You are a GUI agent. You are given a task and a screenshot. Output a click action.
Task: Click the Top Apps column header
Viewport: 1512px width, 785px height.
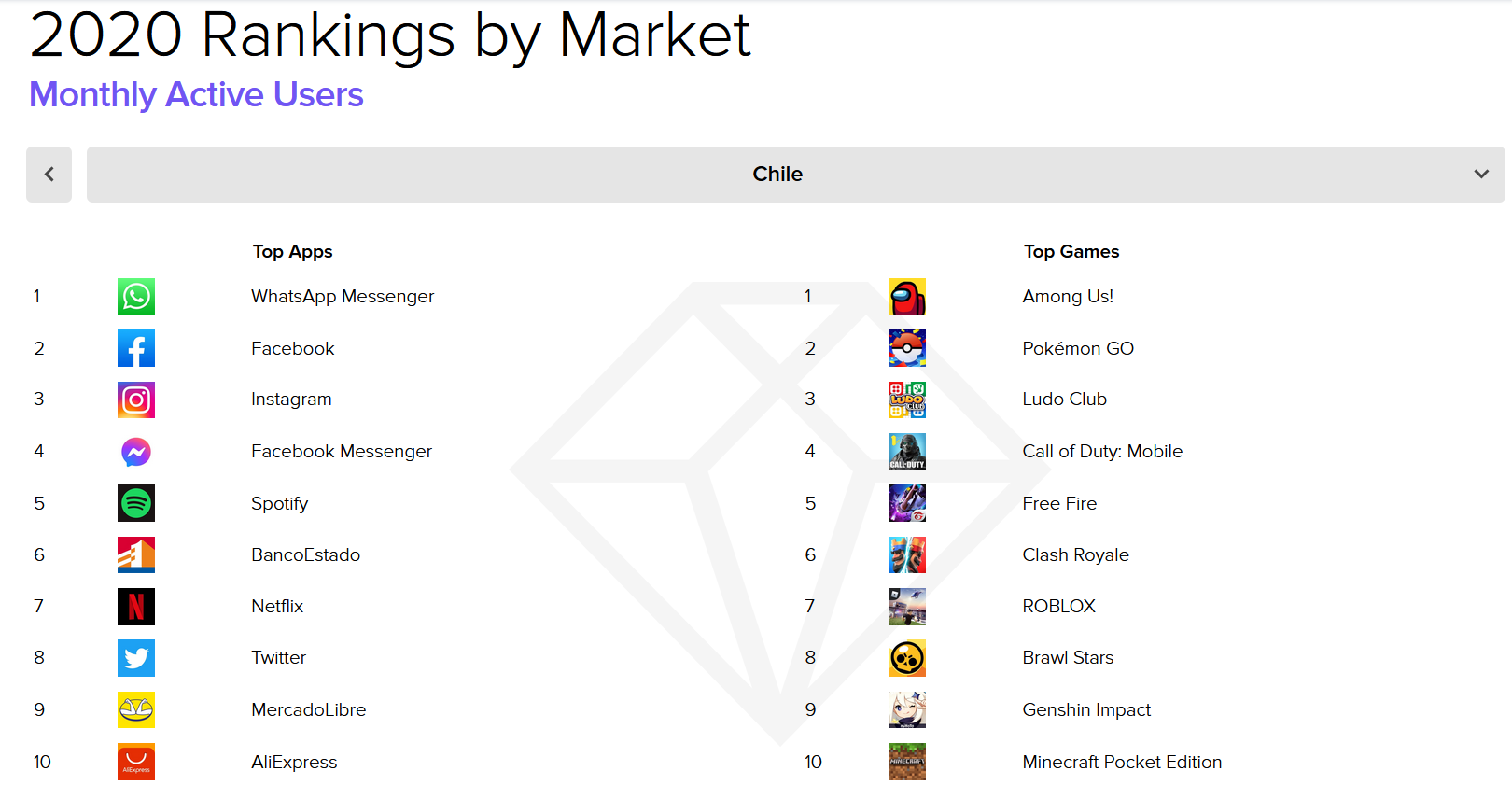click(x=292, y=252)
